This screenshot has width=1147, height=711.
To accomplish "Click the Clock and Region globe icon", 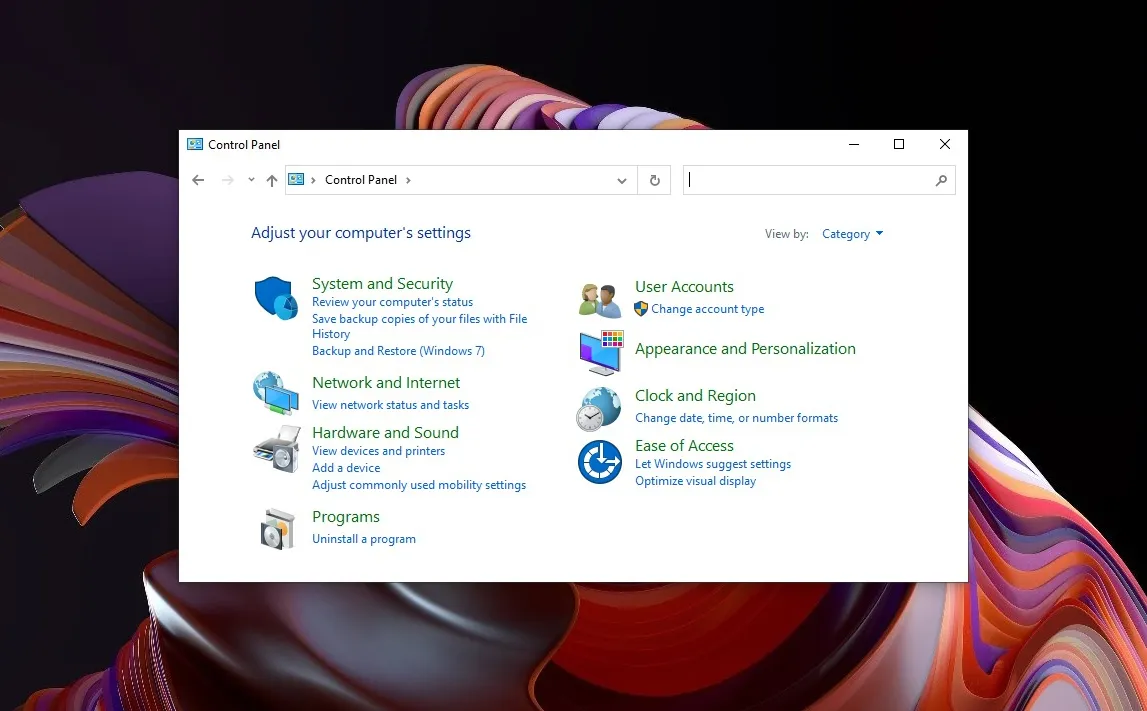I will pyautogui.click(x=599, y=408).
